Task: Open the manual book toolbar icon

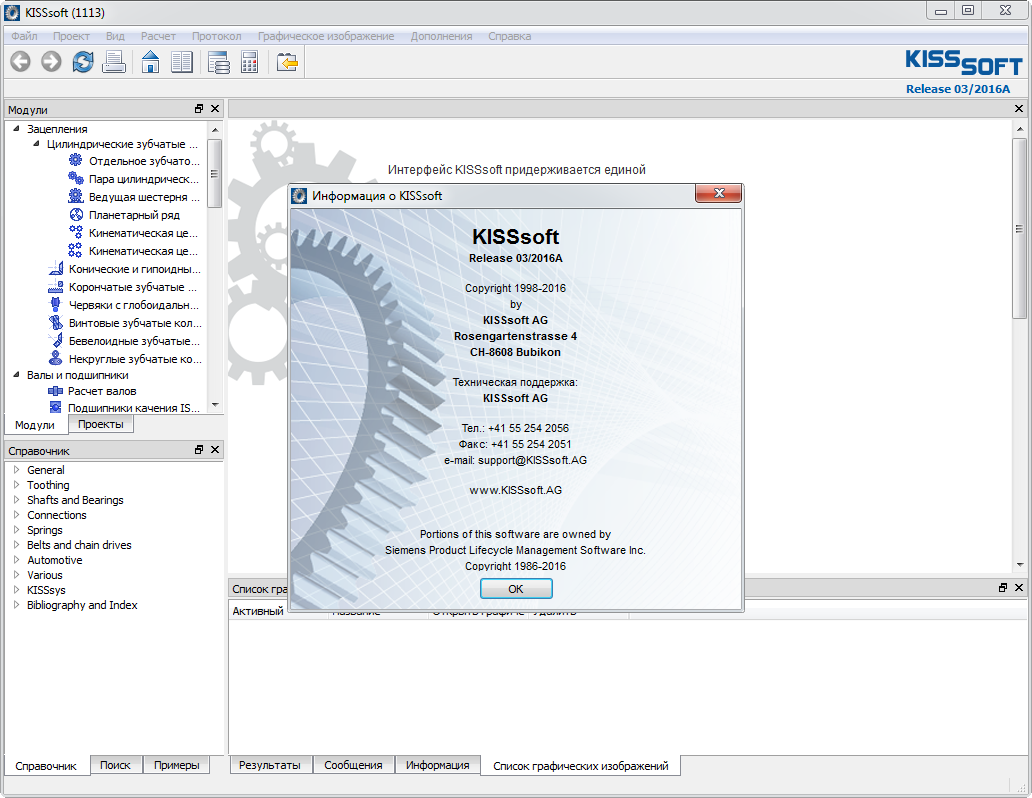Action: coord(182,62)
